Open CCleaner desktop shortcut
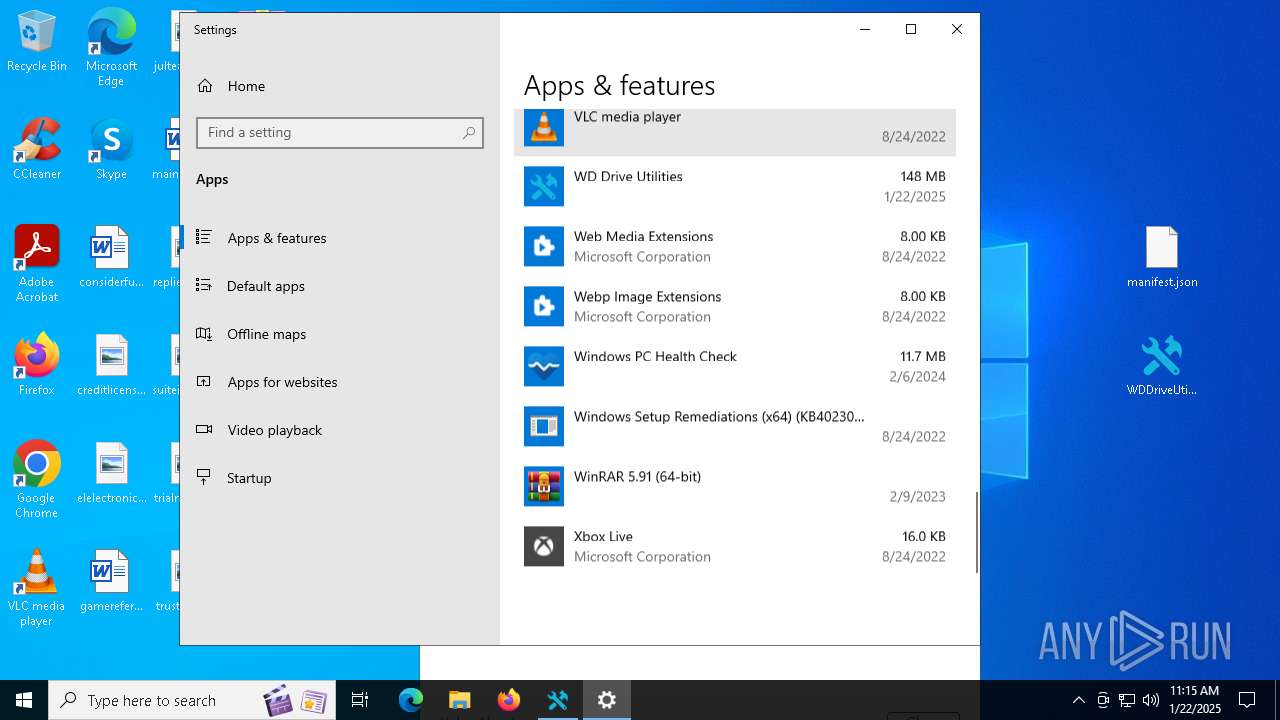The image size is (1280, 720). coord(37,149)
